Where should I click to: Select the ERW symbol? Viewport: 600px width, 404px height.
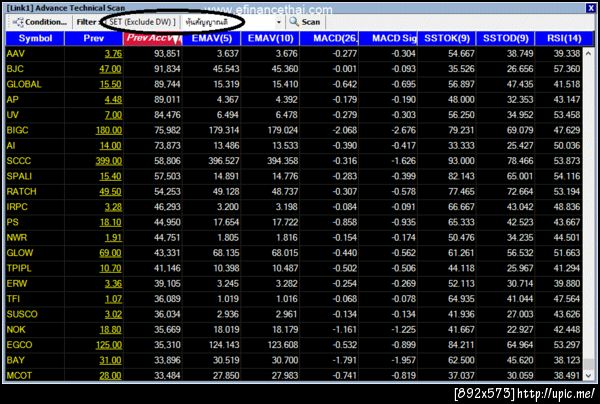16,283
